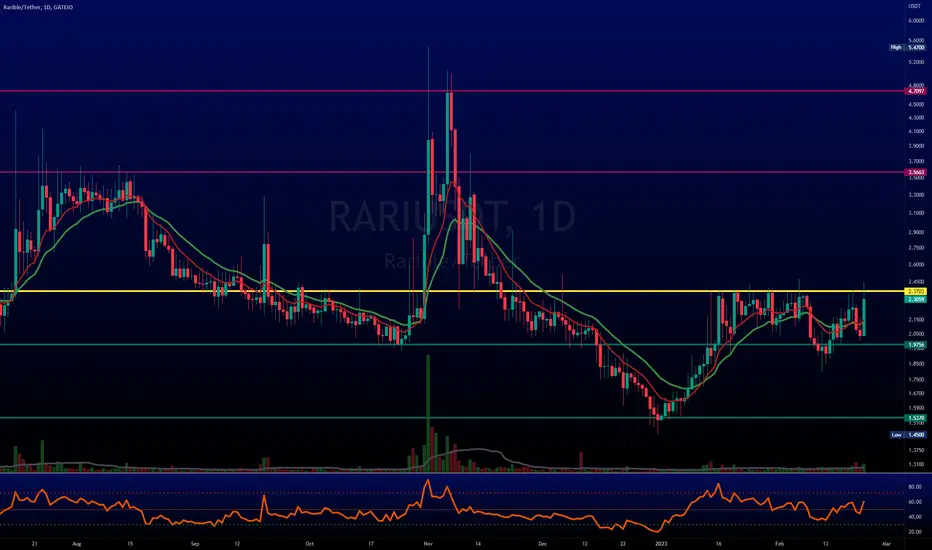Click the 1.9756 support price tag
The image size is (932, 550).
915,345
